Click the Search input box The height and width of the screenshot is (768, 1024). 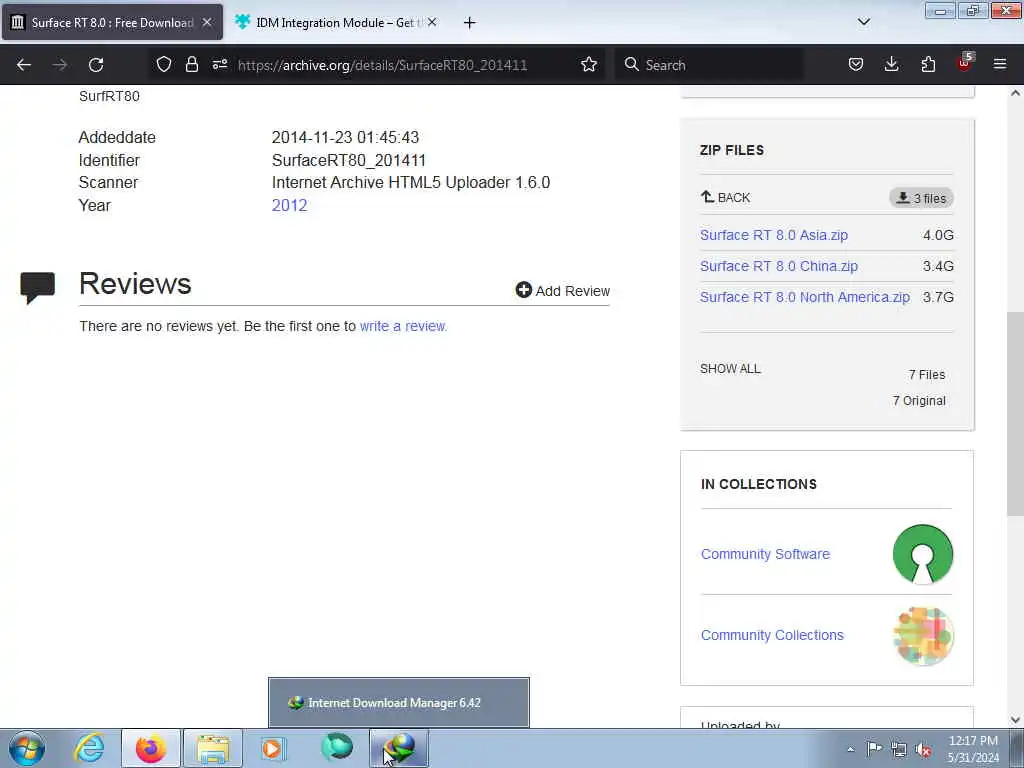[x=709, y=65]
